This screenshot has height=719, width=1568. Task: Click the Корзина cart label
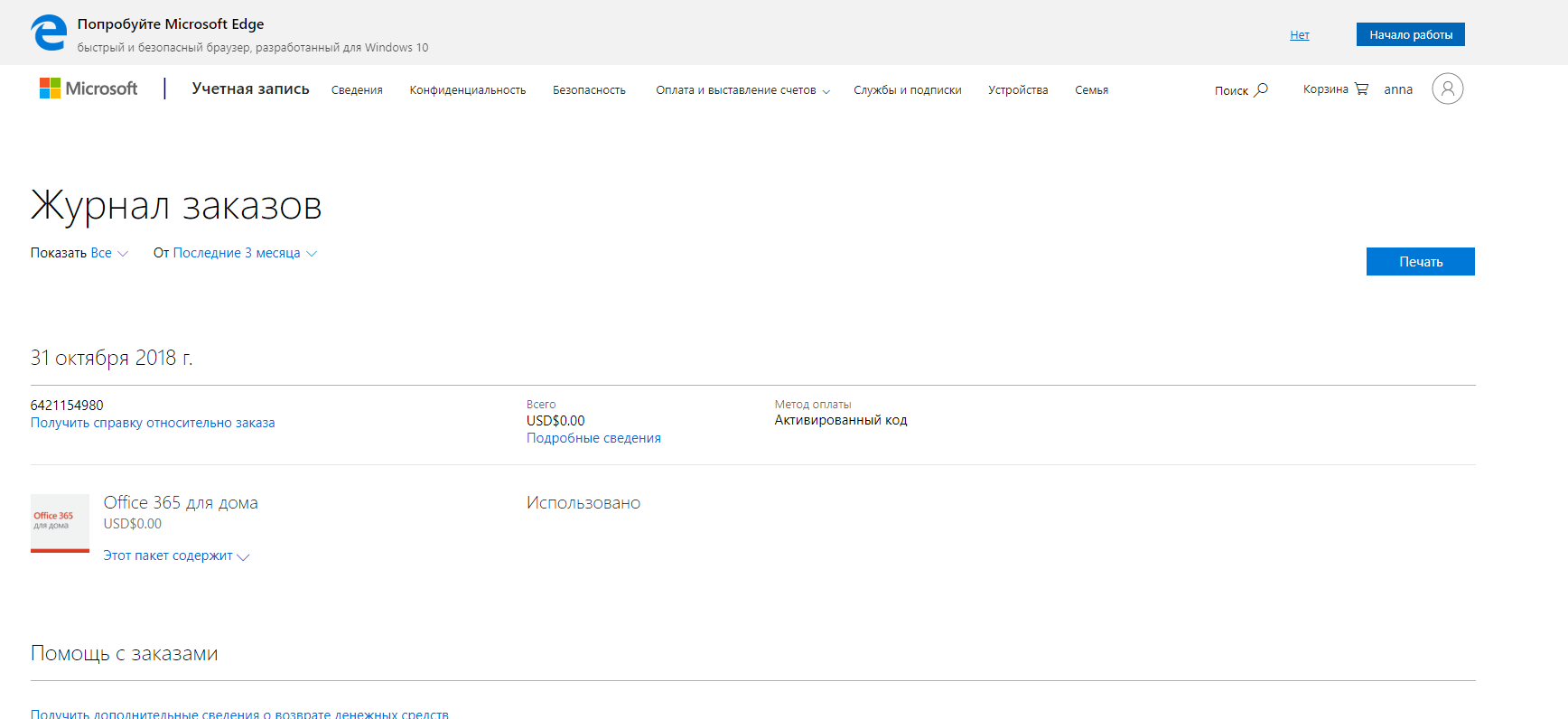click(1325, 89)
